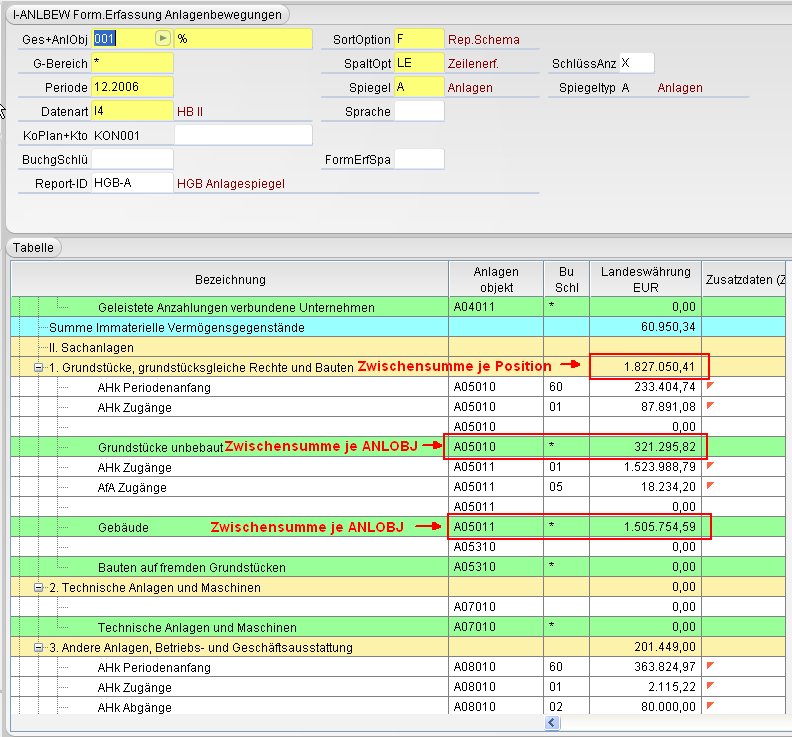
Task: Select the Gebäude subtotal row
Action: click(x=398, y=527)
